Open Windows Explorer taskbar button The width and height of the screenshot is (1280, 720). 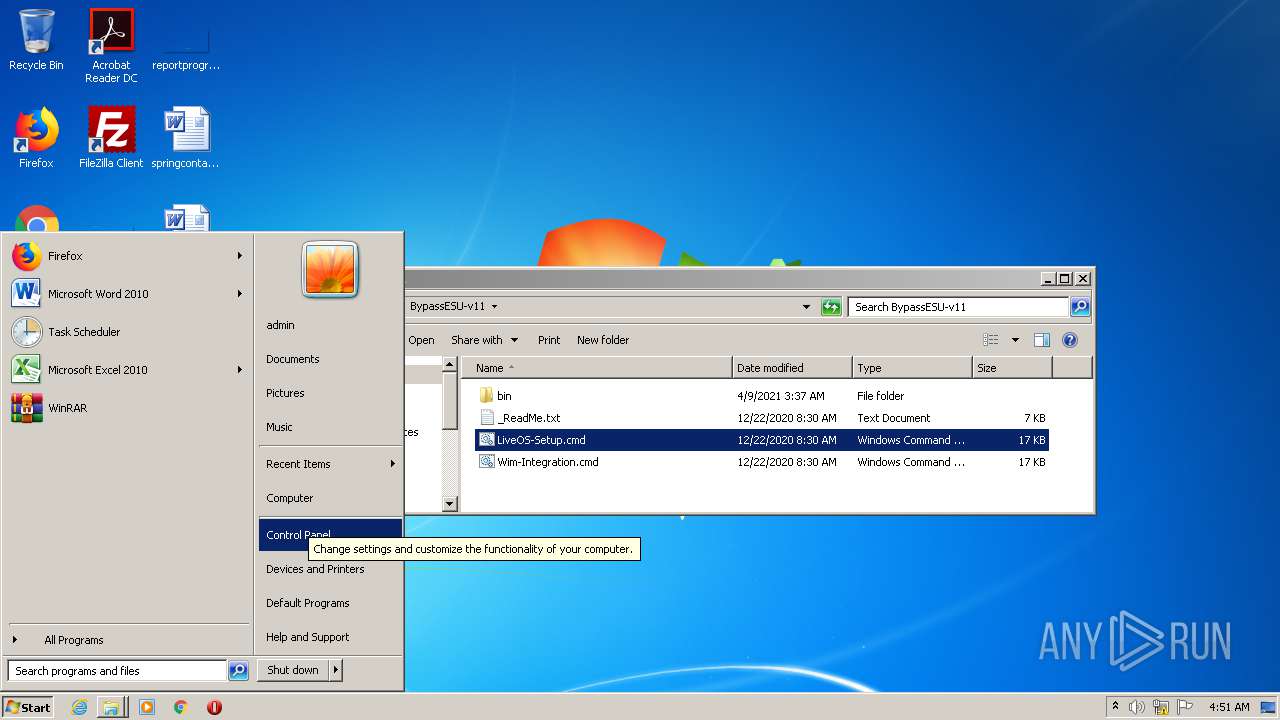pyautogui.click(x=111, y=707)
